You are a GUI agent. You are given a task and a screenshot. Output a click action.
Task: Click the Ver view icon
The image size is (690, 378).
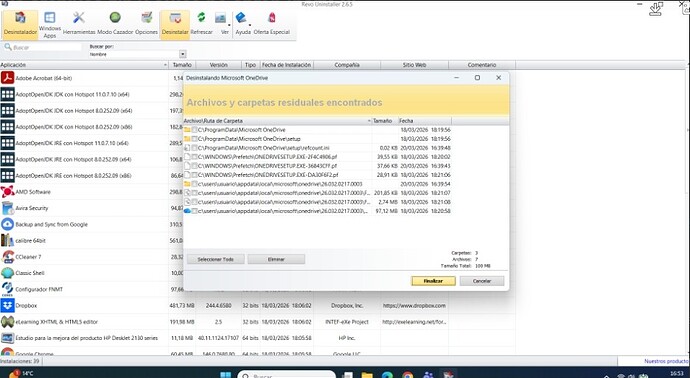(220, 18)
